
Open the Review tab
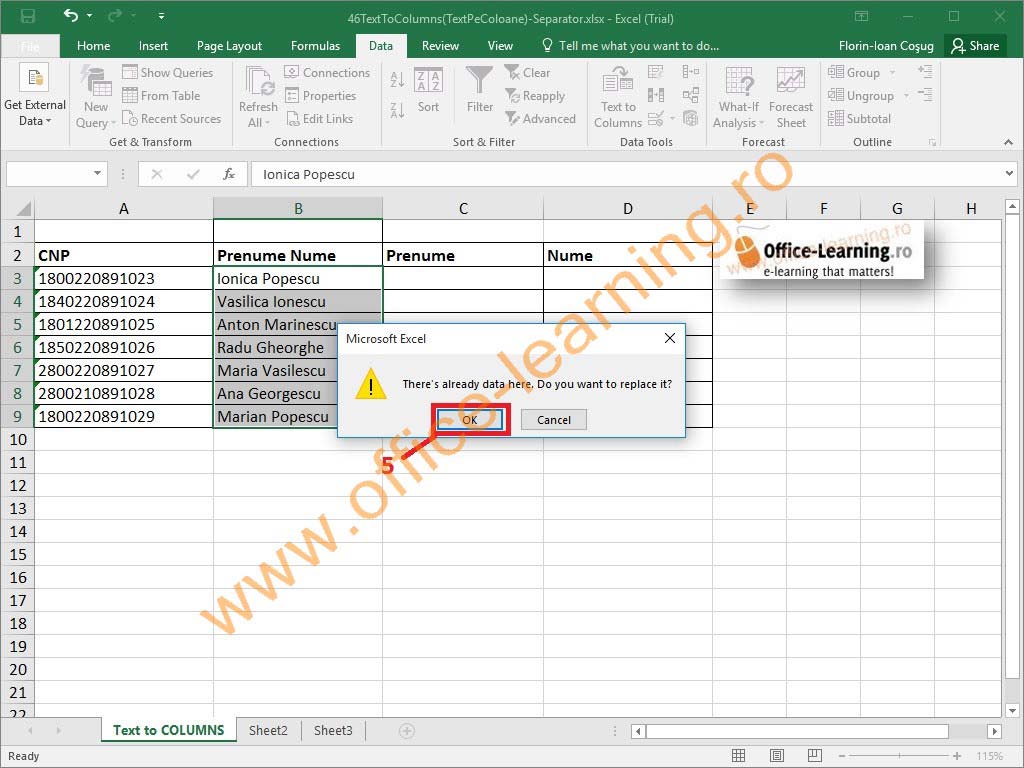point(440,46)
